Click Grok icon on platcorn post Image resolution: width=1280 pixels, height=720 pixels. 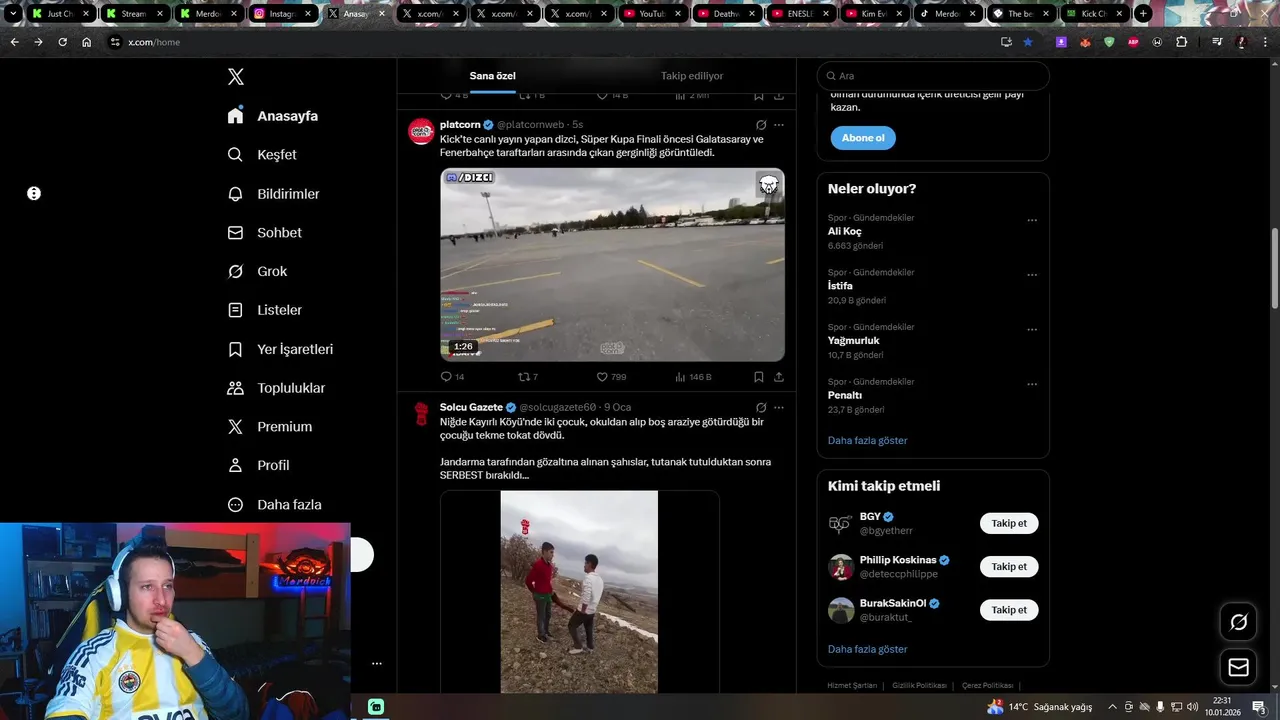pyautogui.click(x=761, y=125)
